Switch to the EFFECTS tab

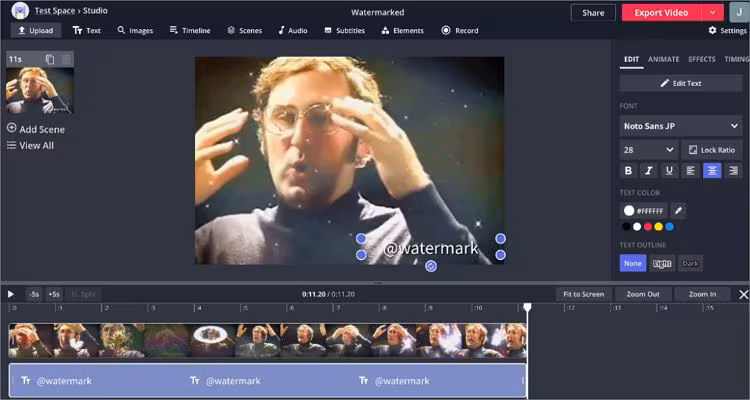(702, 59)
